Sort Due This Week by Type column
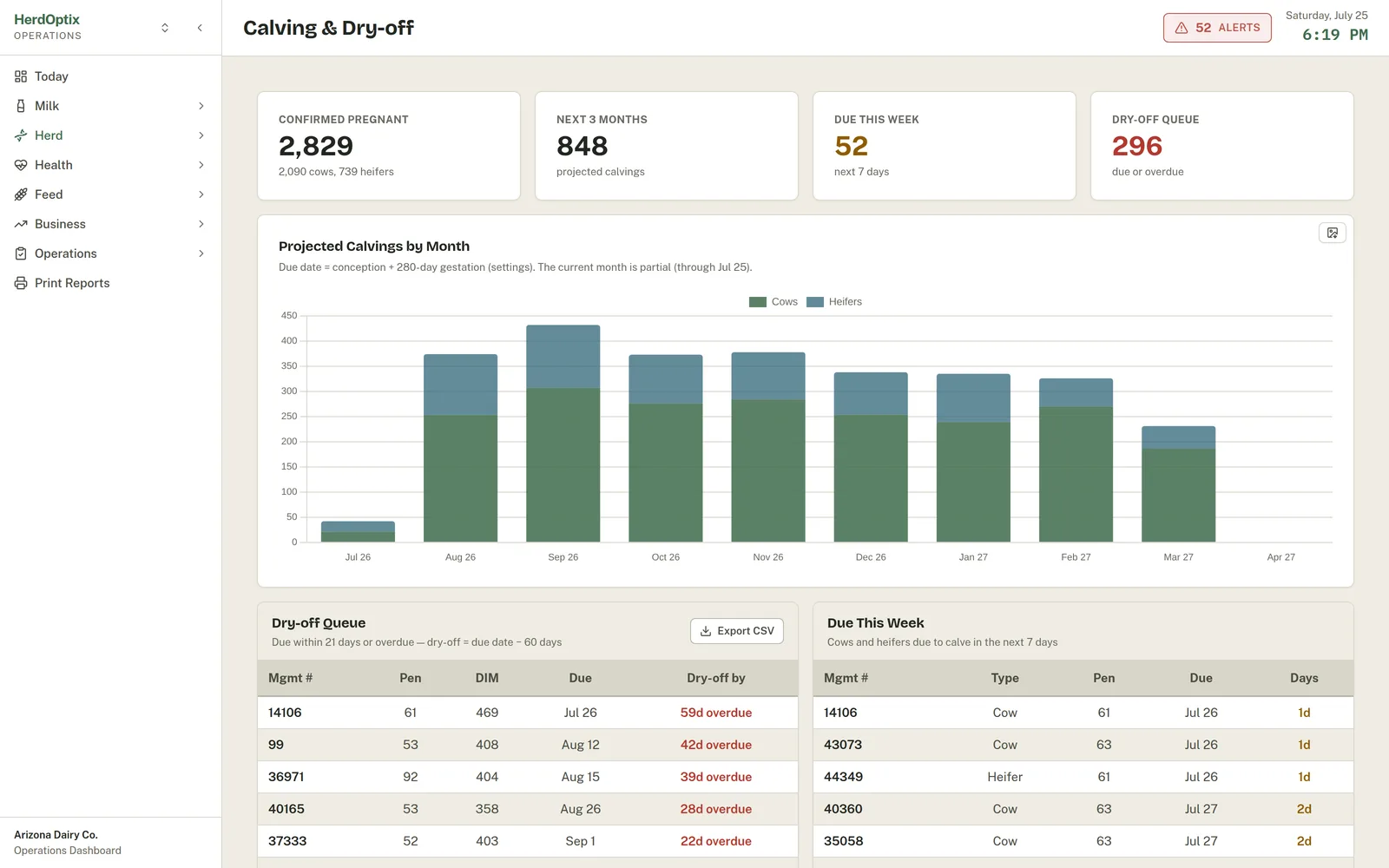1389x868 pixels. 1005,678
